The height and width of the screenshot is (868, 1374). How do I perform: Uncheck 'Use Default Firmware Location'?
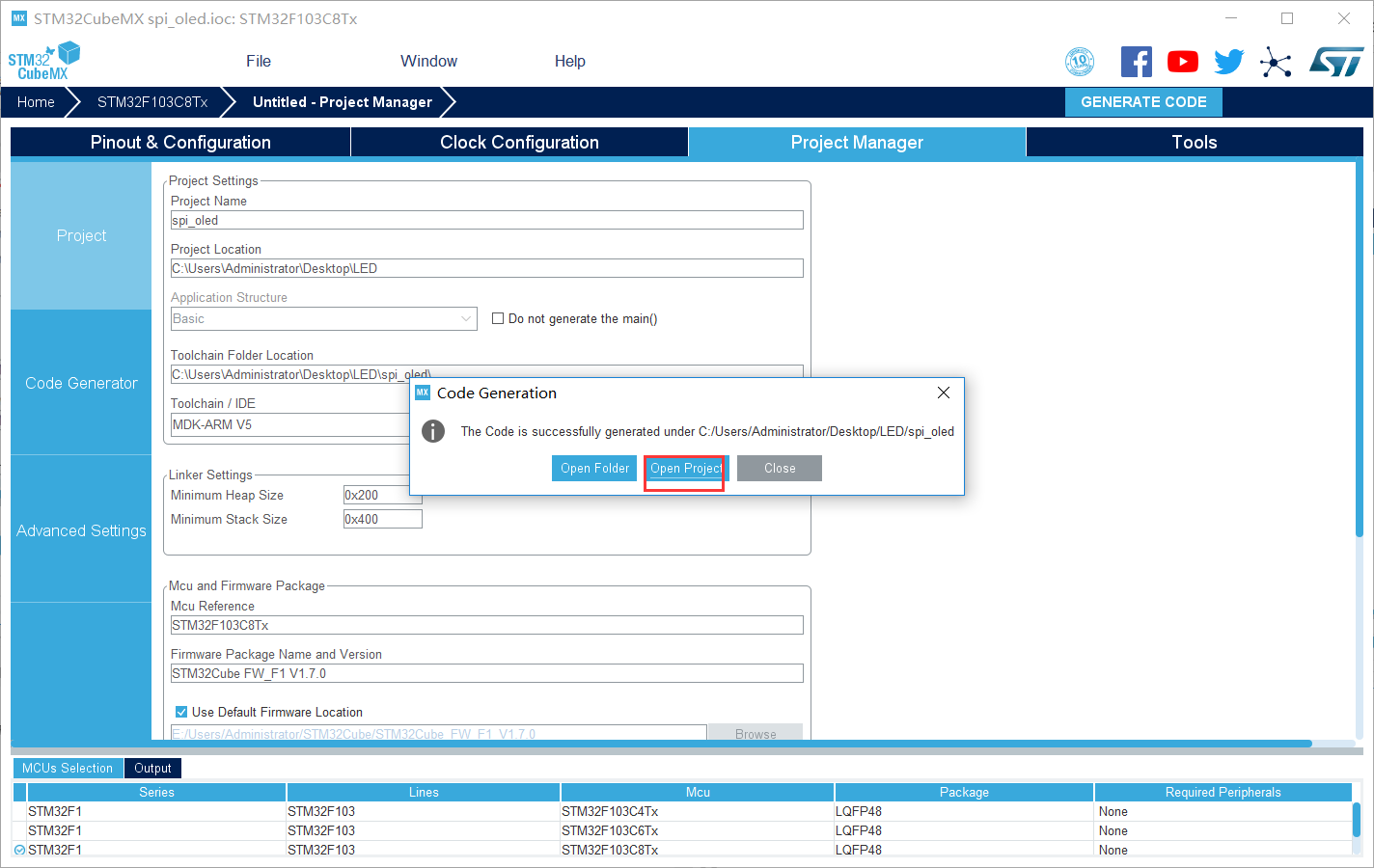click(x=181, y=712)
